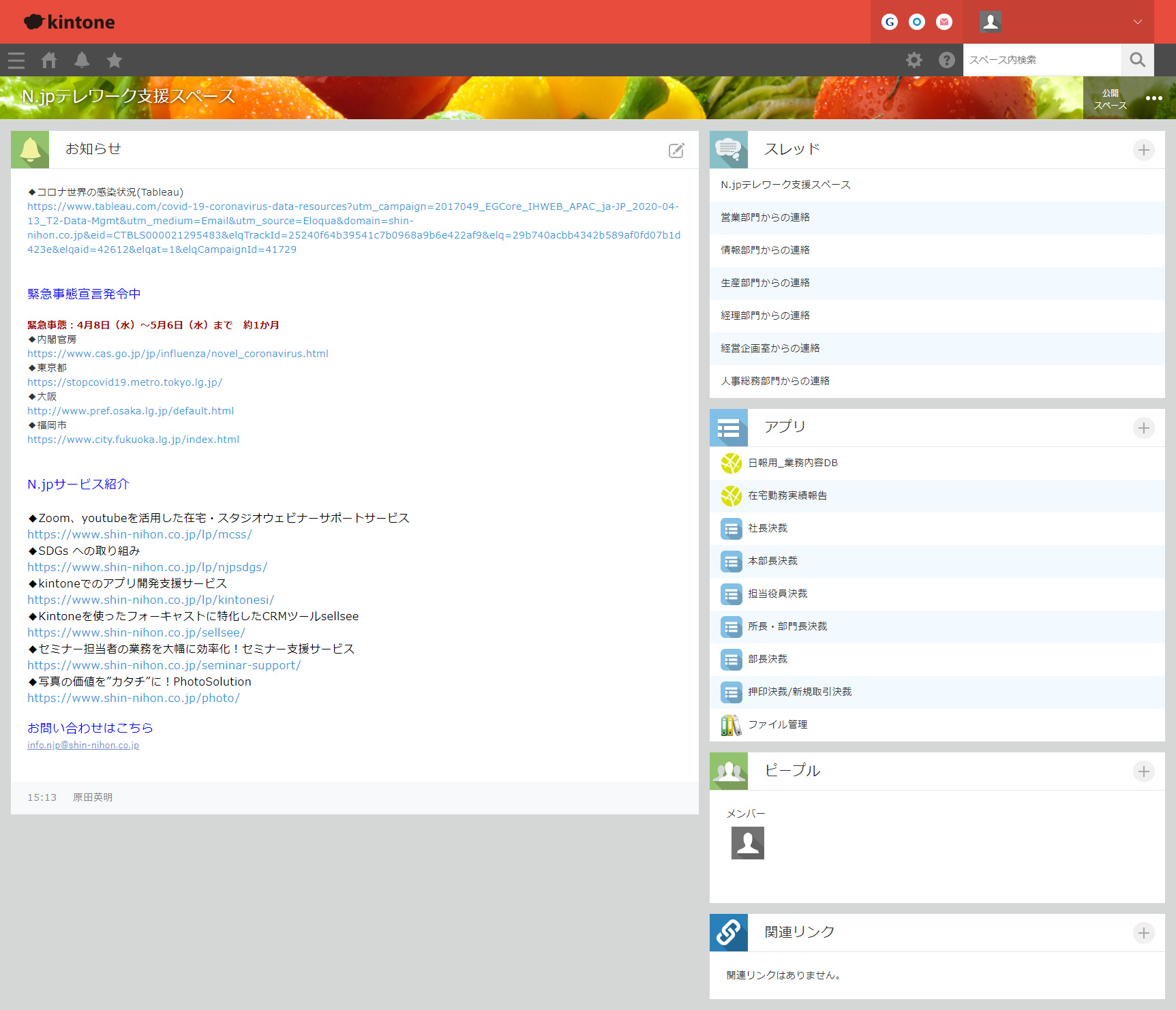This screenshot has height=1010, width=1176.
Task: Open the Tableau covid-19 data resources link
Action: (x=354, y=228)
